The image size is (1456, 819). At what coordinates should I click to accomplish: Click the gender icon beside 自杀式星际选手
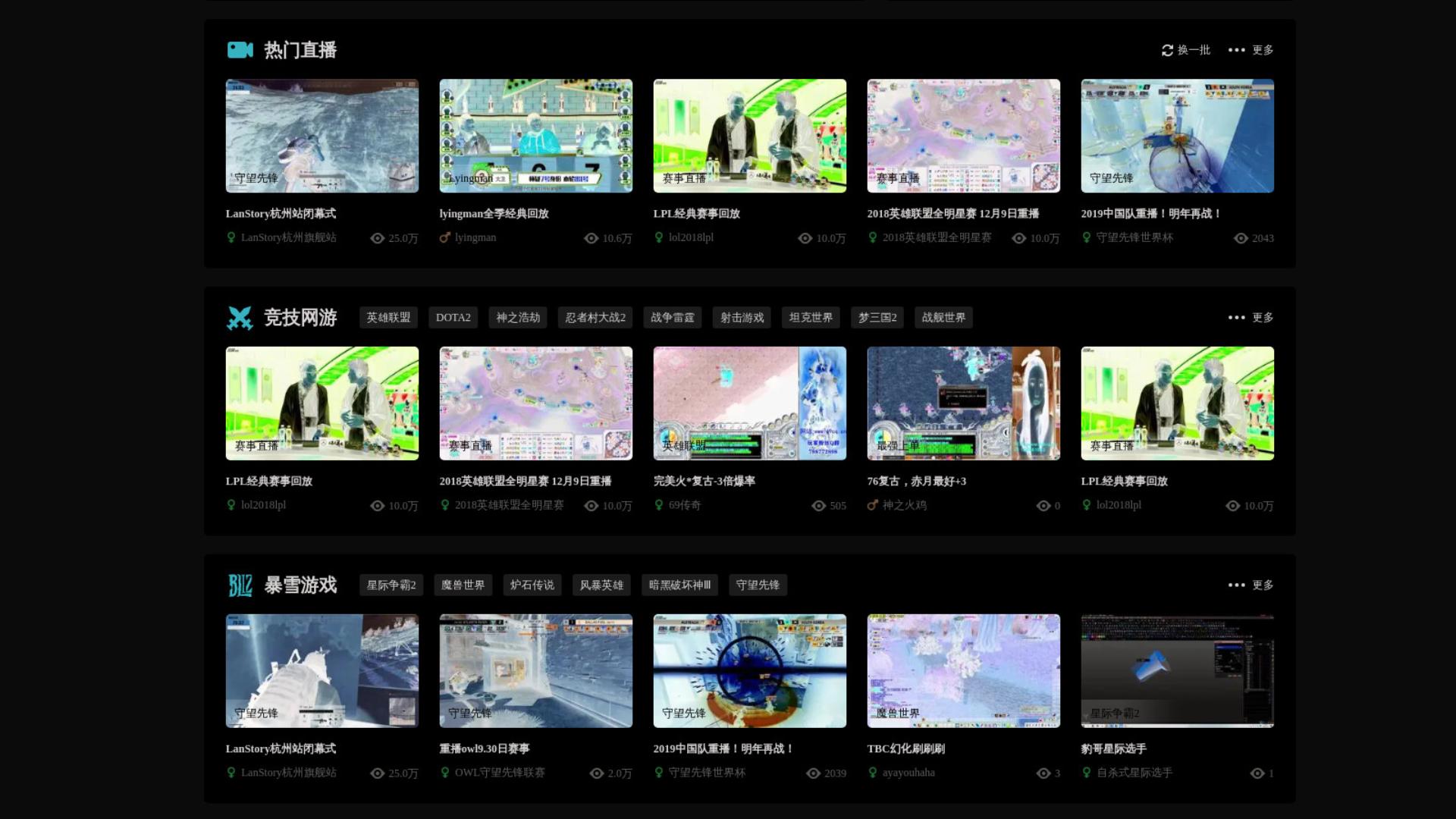click(x=1087, y=773)
